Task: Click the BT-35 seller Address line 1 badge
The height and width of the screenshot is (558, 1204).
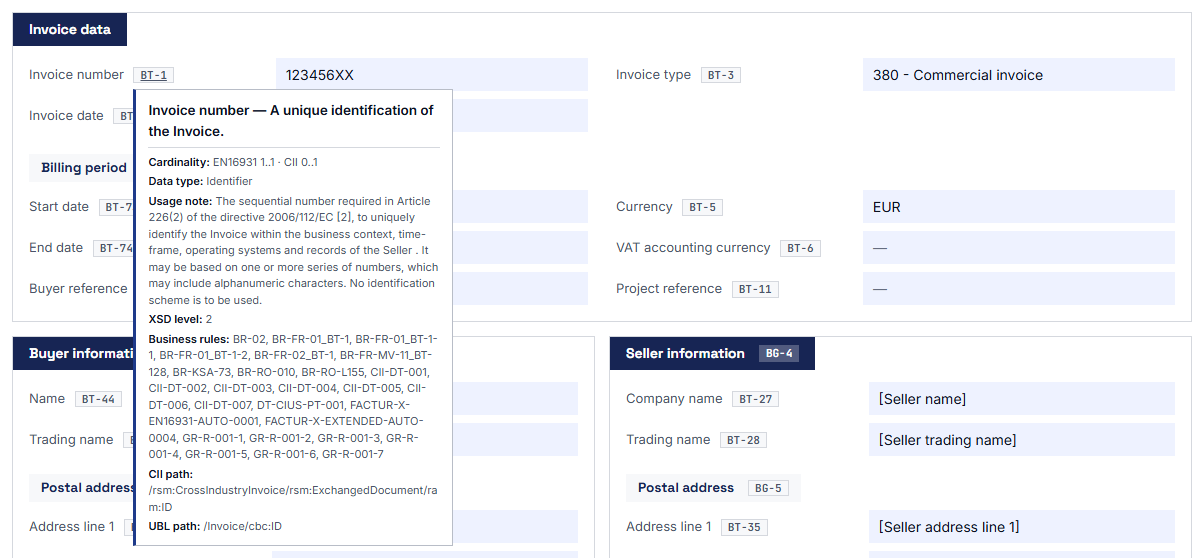Action: point(744,527)
